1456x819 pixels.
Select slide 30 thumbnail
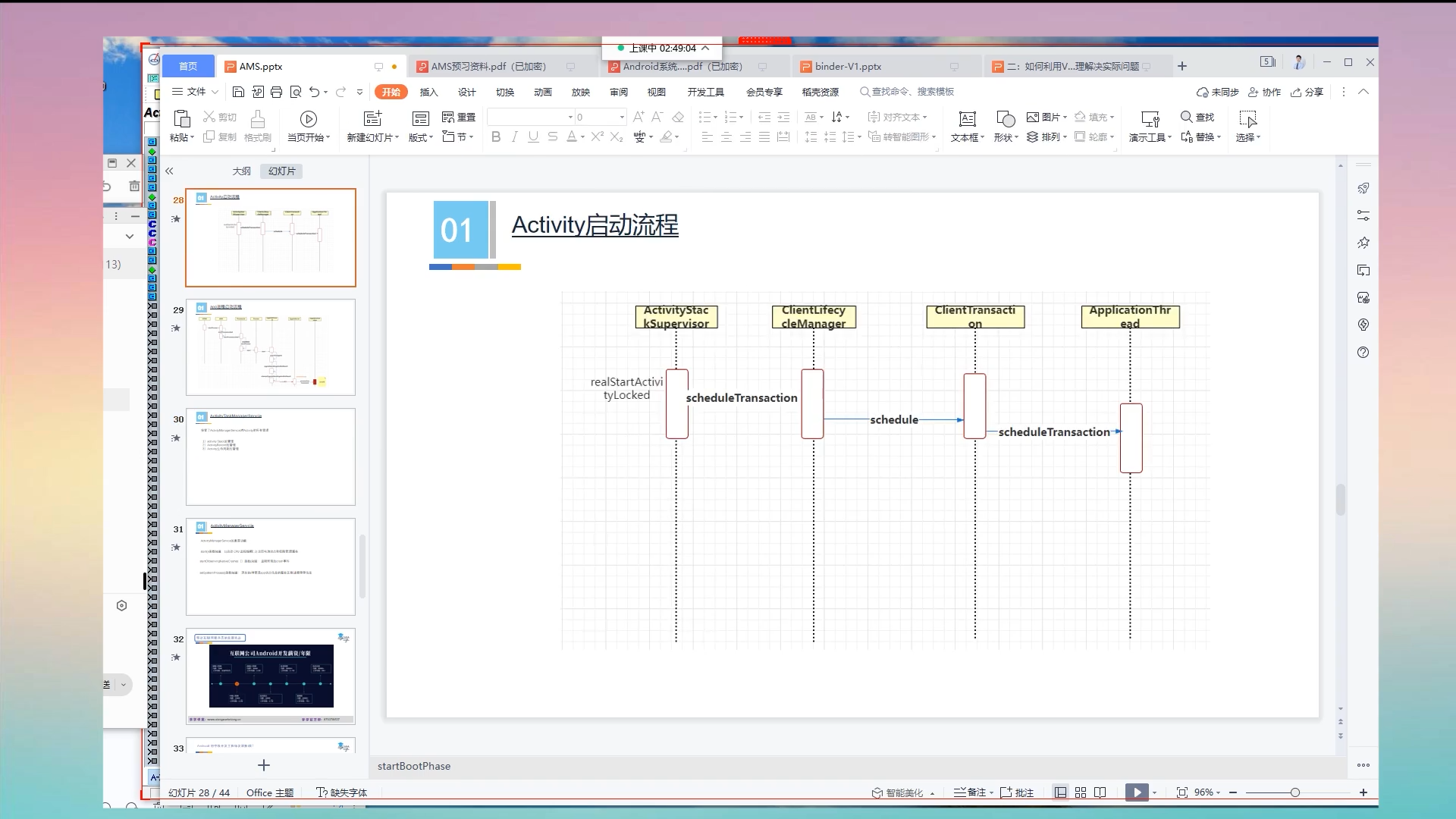pyautogui.click(x=271, y=457)
